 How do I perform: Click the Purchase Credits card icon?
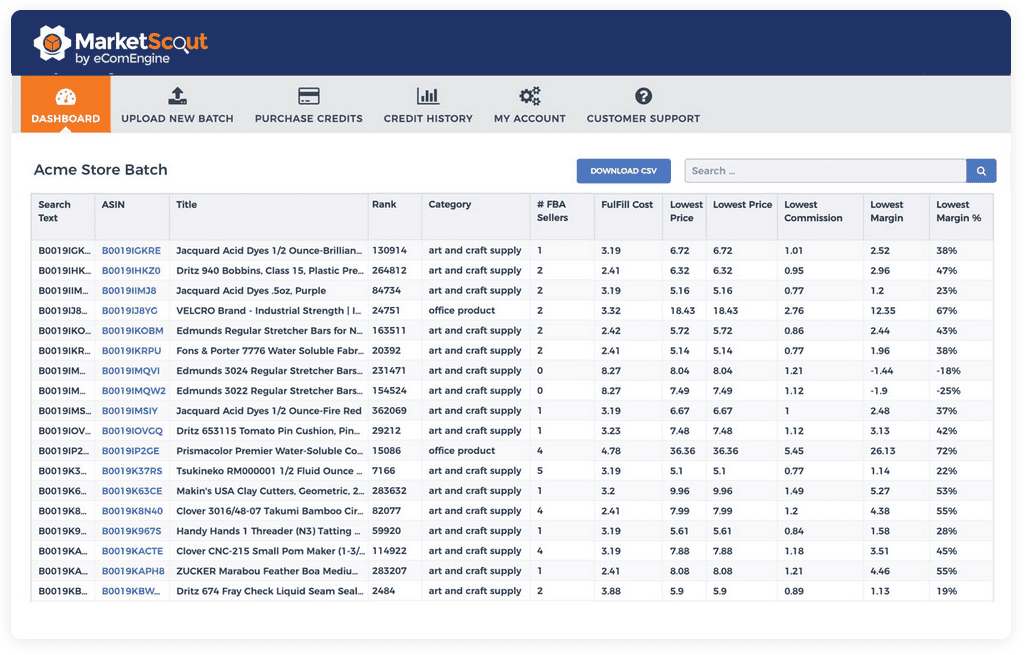pos(308,95)
